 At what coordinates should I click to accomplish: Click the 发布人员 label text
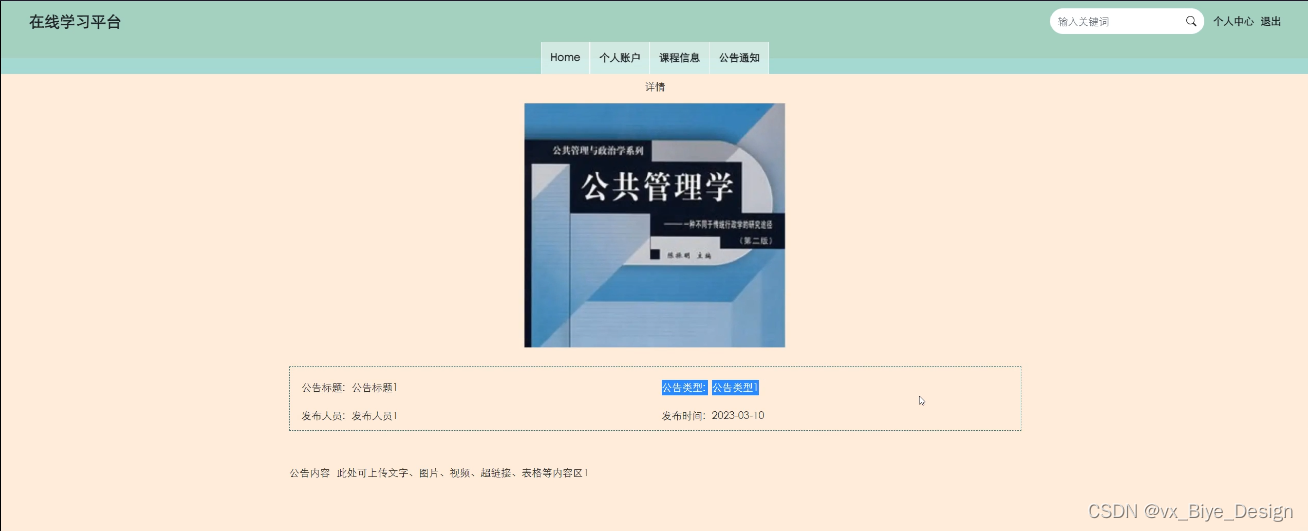[324, 415]
